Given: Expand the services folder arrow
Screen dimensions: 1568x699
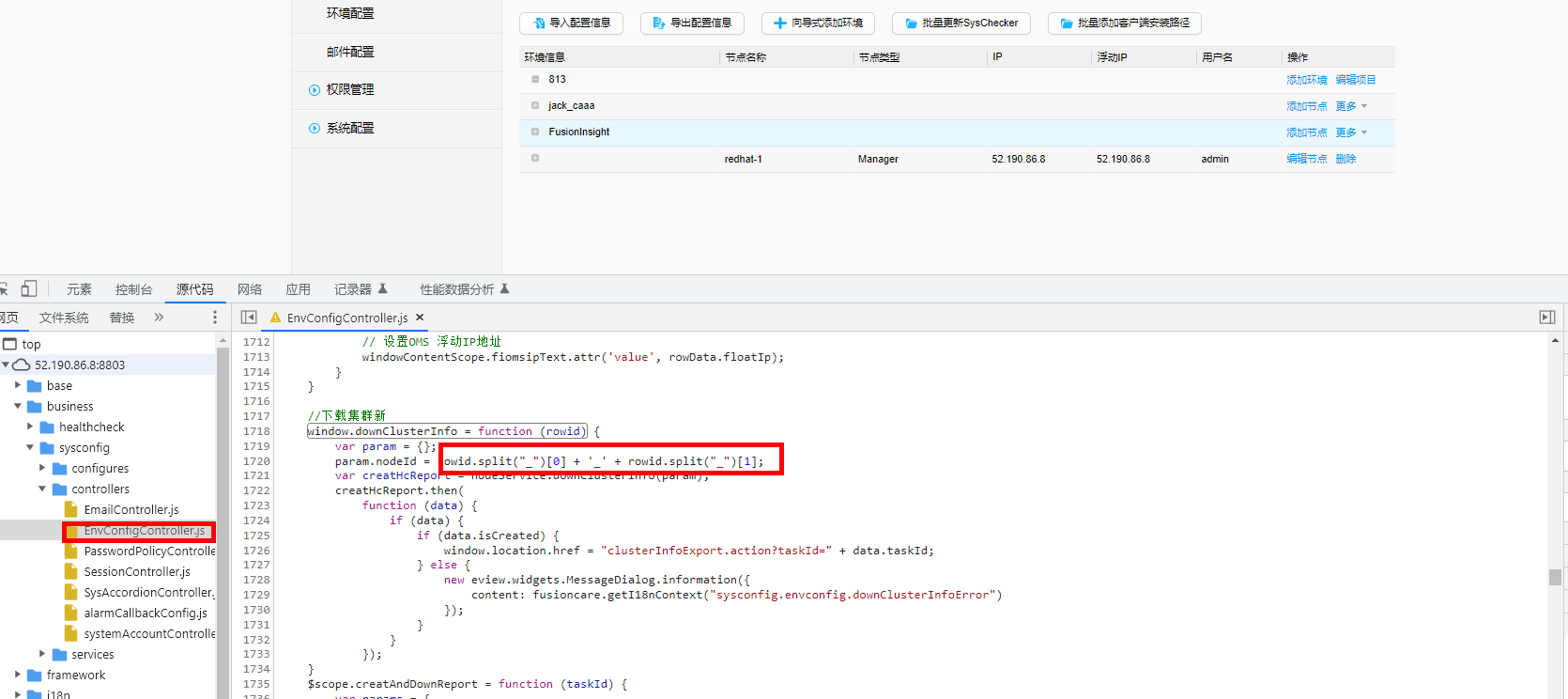Looking at the screenshot, I should click(x=42, y=654).
